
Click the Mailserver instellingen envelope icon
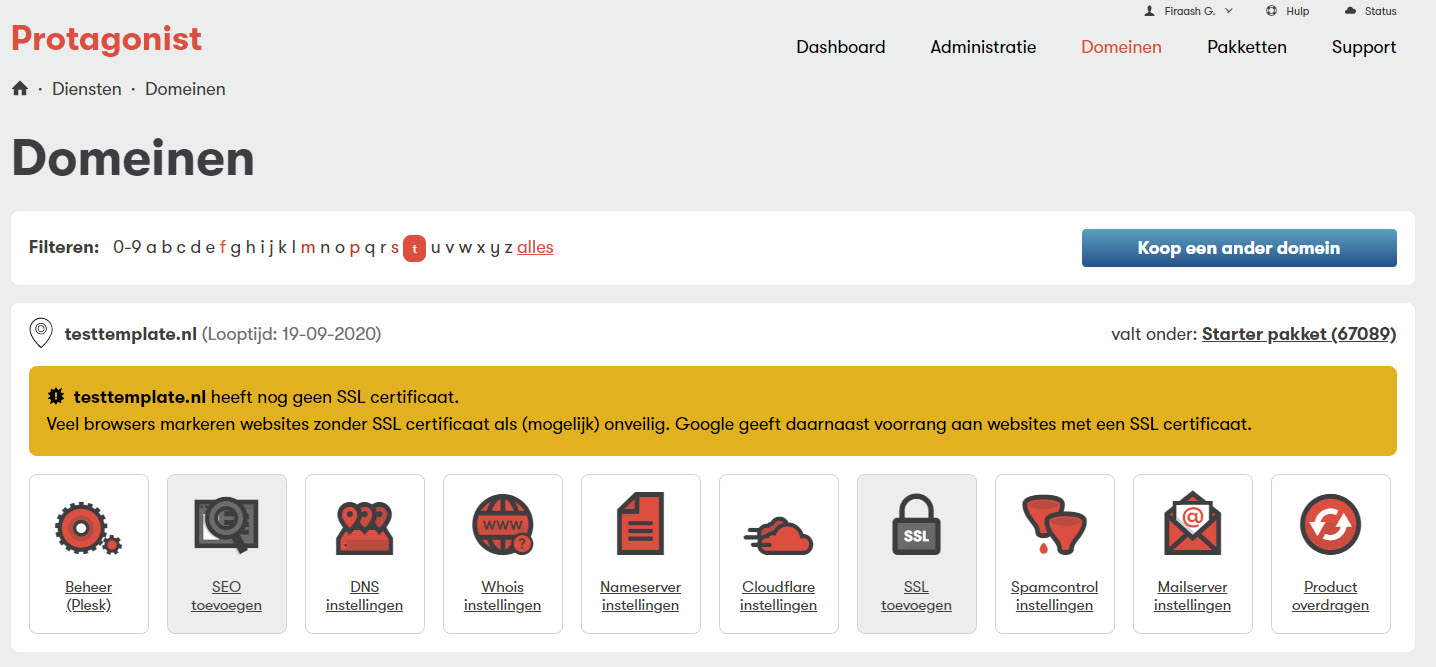click(1192, 525)
